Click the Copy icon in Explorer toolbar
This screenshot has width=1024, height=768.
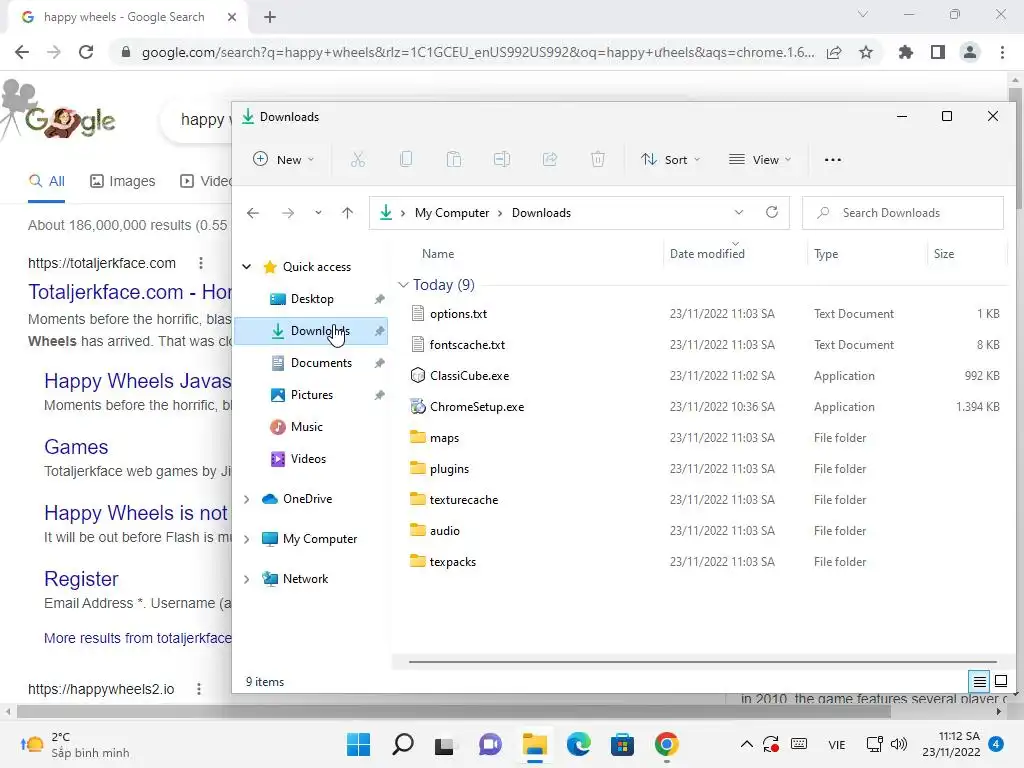[x=406, y=159]
